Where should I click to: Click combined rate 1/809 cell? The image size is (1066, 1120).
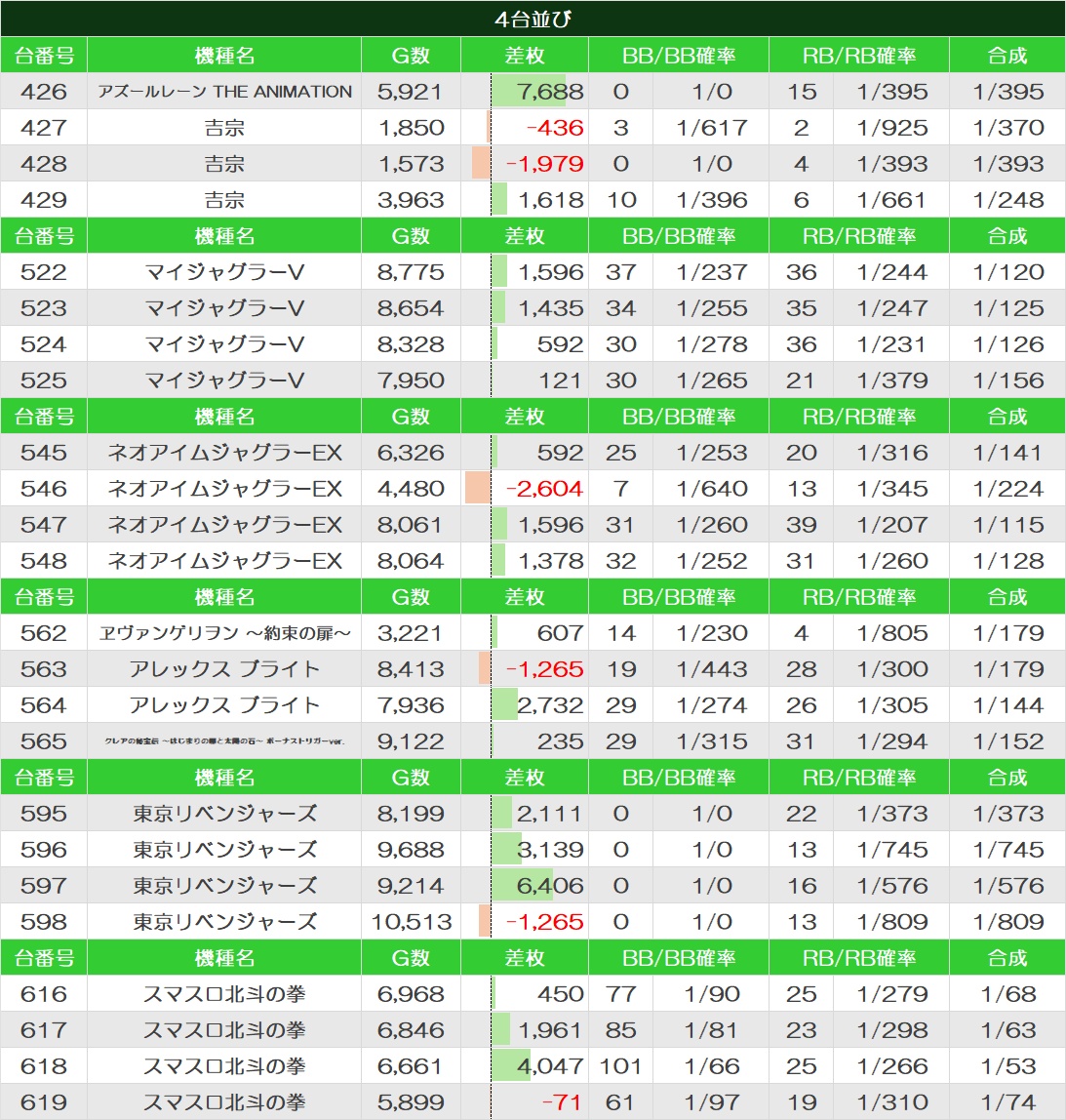[x=1007, y=921]
